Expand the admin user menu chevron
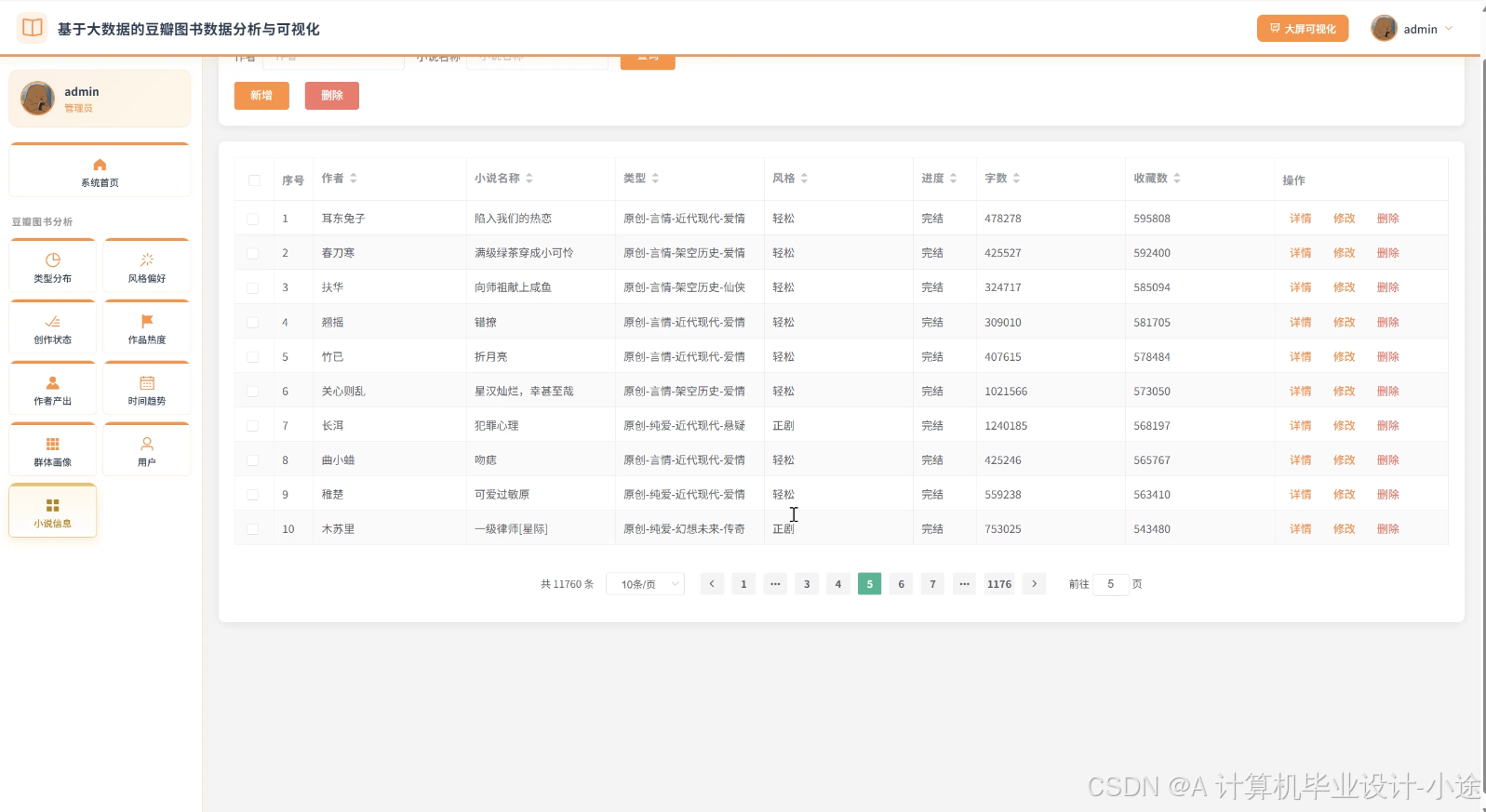The height and width of the screenshot is (812, 1486). pyautogui.click(x=1449, y=29)
